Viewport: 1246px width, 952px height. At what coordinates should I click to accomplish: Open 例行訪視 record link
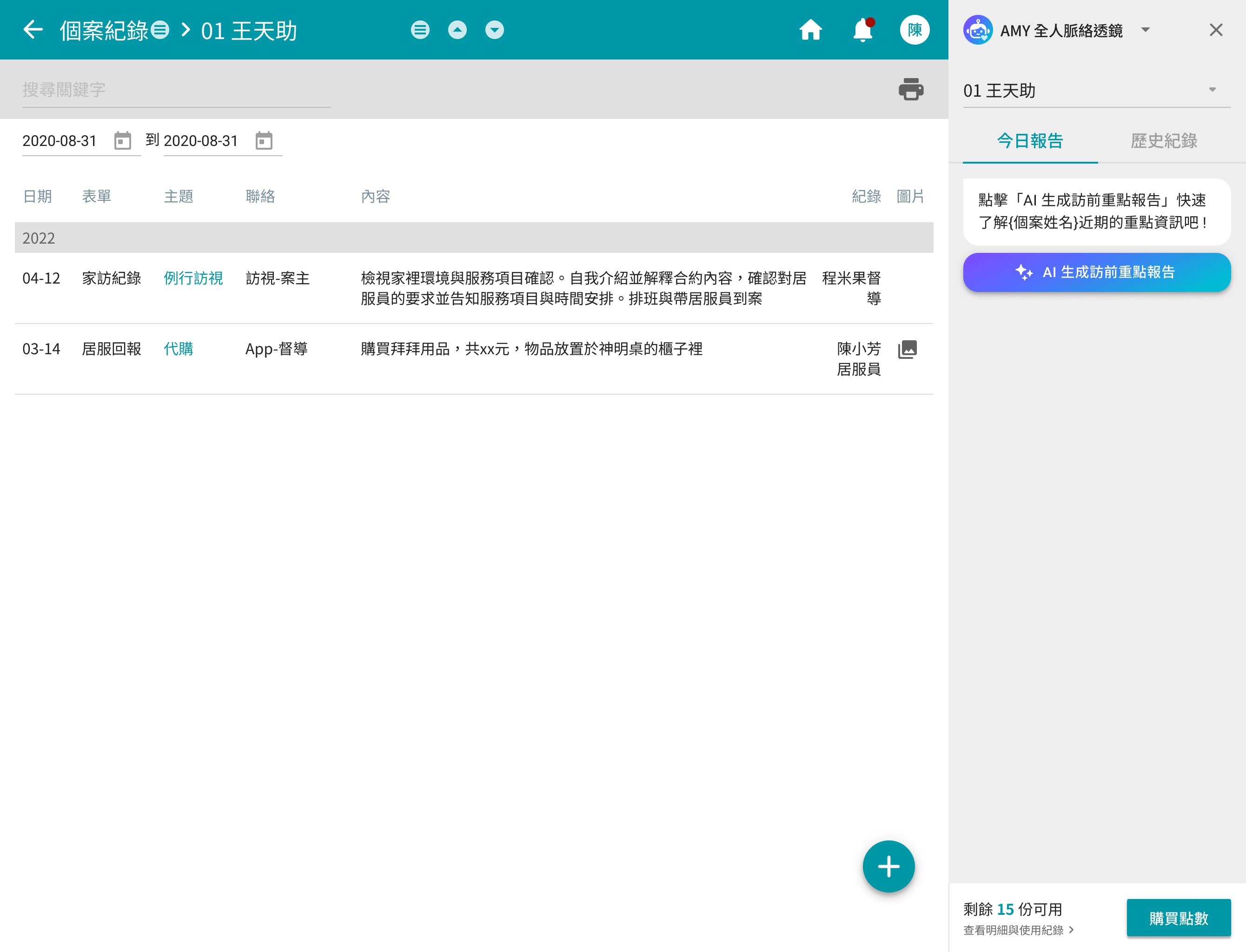tap(193, 278)
